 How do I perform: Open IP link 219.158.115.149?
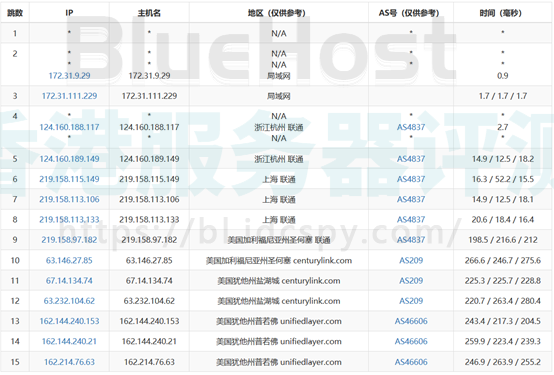[69, 179]
